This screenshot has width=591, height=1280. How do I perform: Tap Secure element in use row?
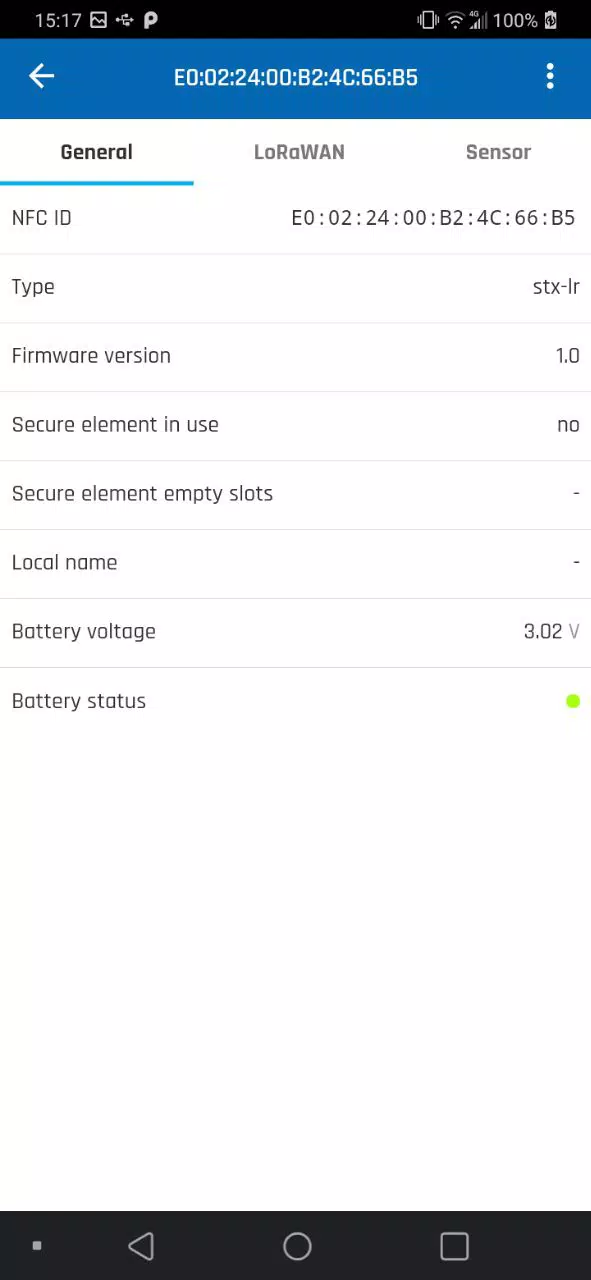(295, 425)
